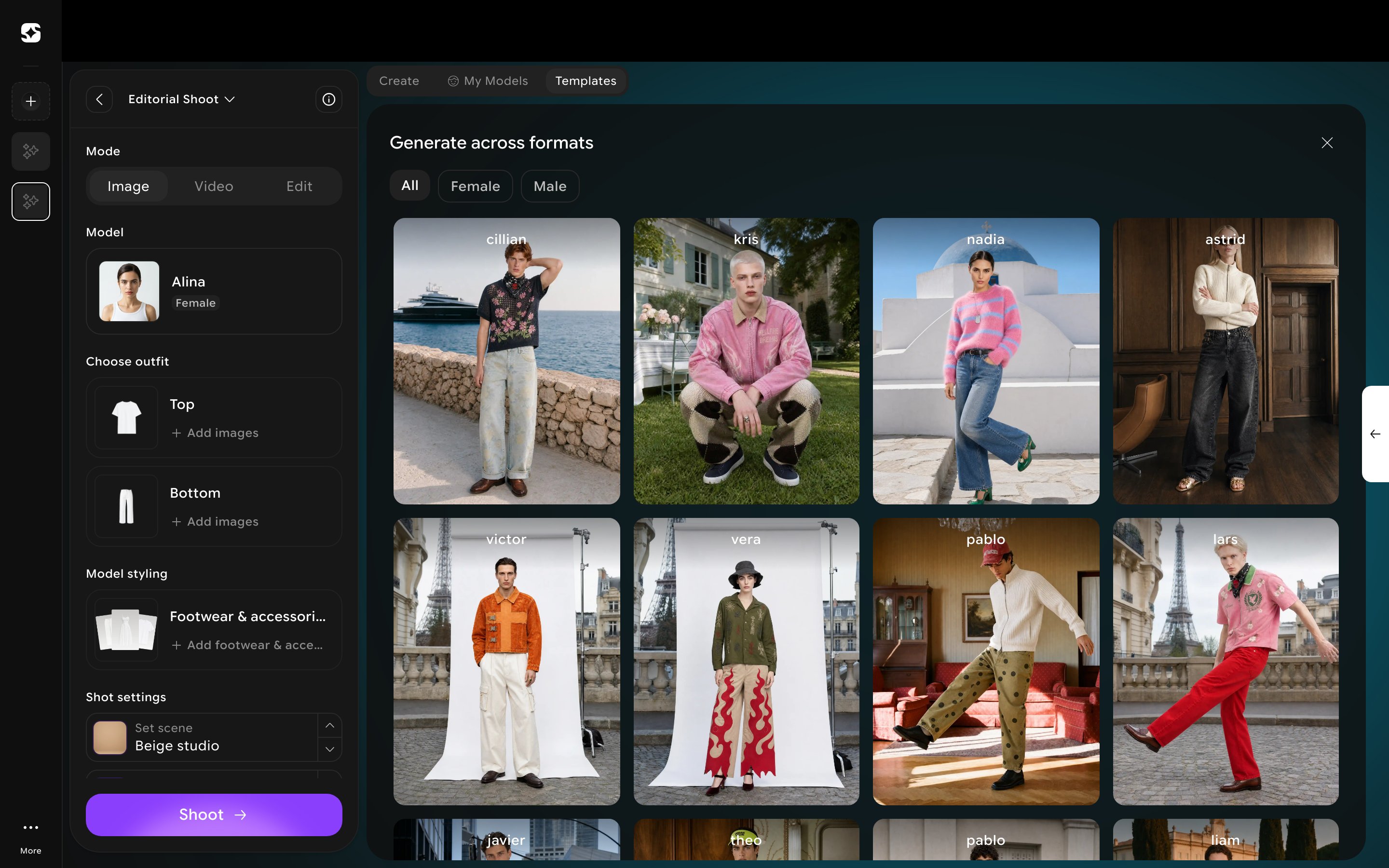Select Image mode
Image resolution: width=1389 pixels, height=868 pixels.
[128, 186]
